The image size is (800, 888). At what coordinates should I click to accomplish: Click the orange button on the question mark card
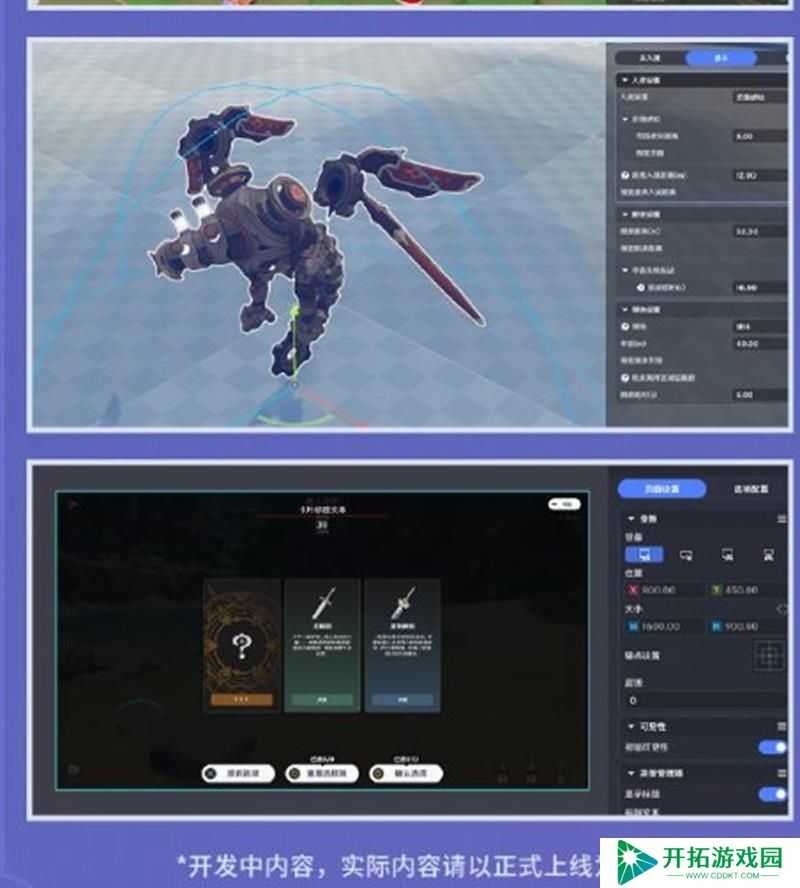(x=242, y=699)
